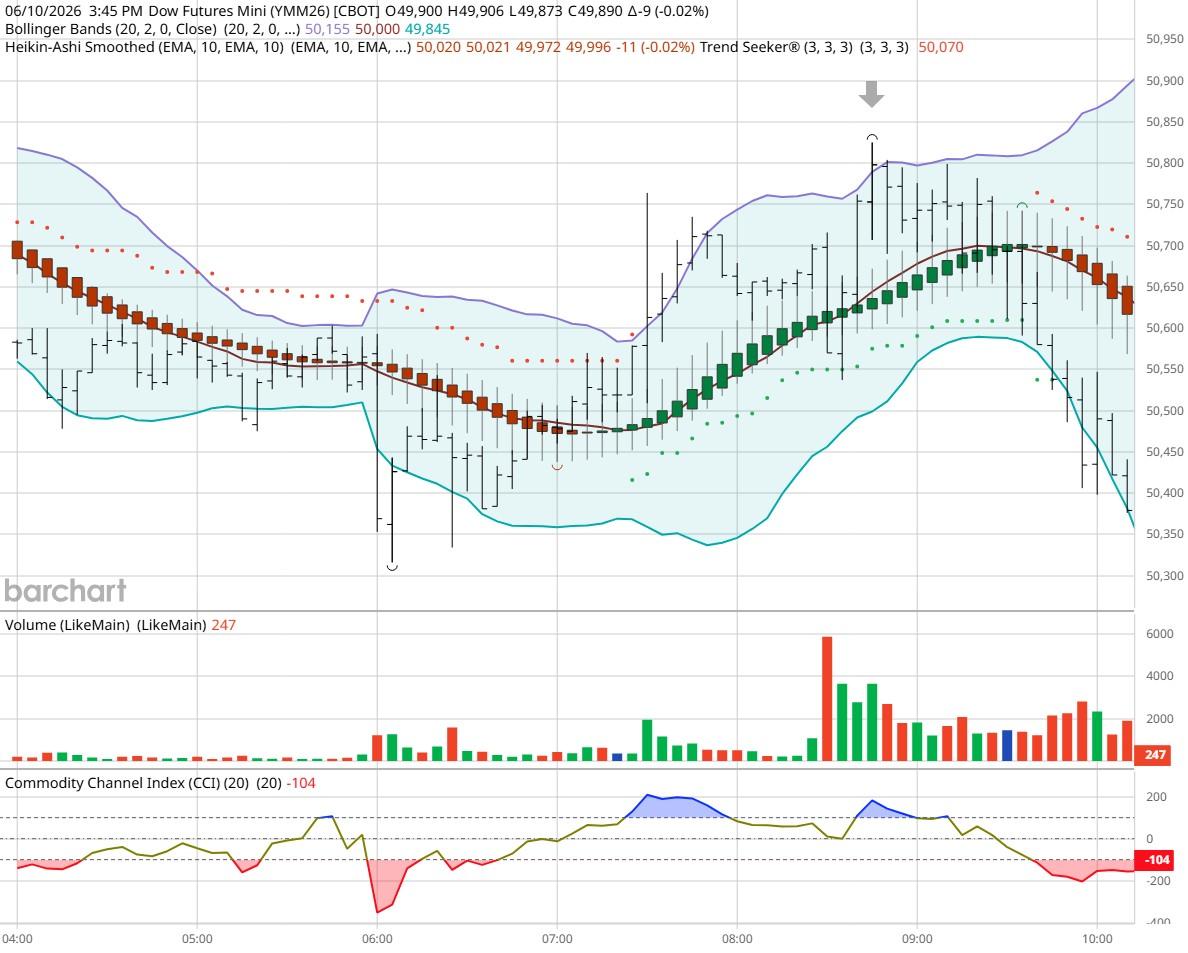1188x953 pixels.
Task: Click the 05:00 time axis label
Action: pos(197,939)
